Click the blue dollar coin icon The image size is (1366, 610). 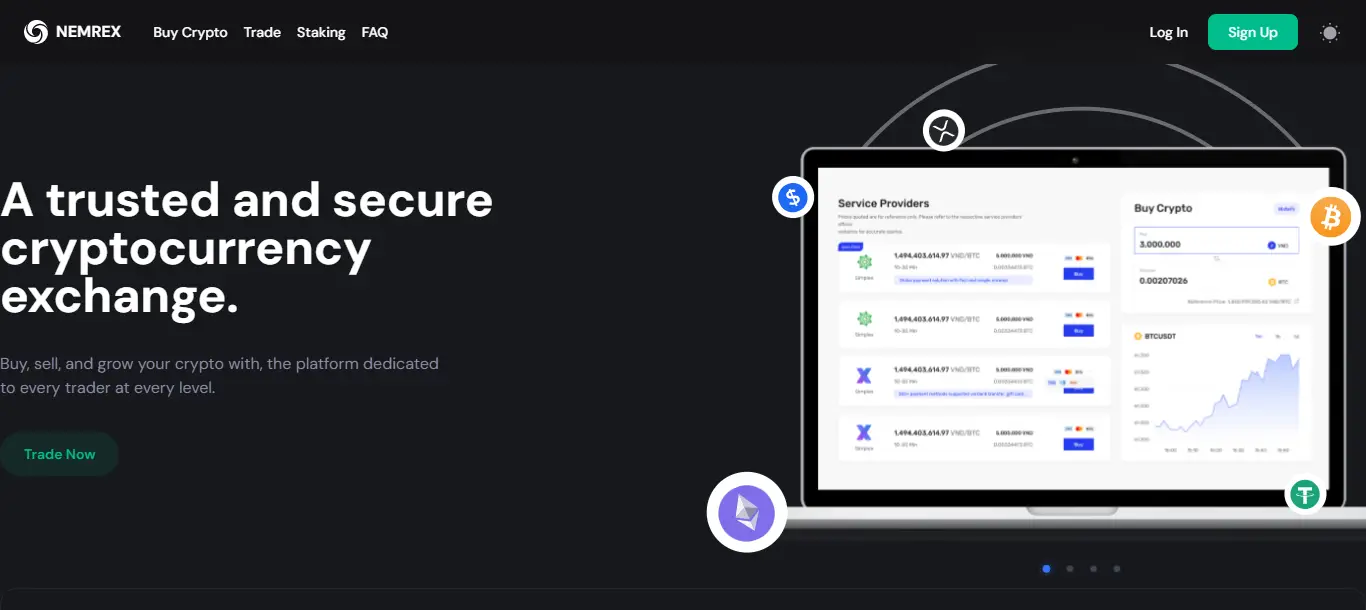[793, 197]
